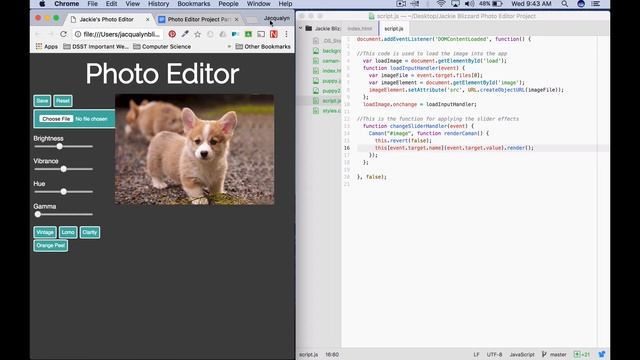Viewport: 640px width, 360px height.
Task: Click the address bar URL field
Action: 118,34
